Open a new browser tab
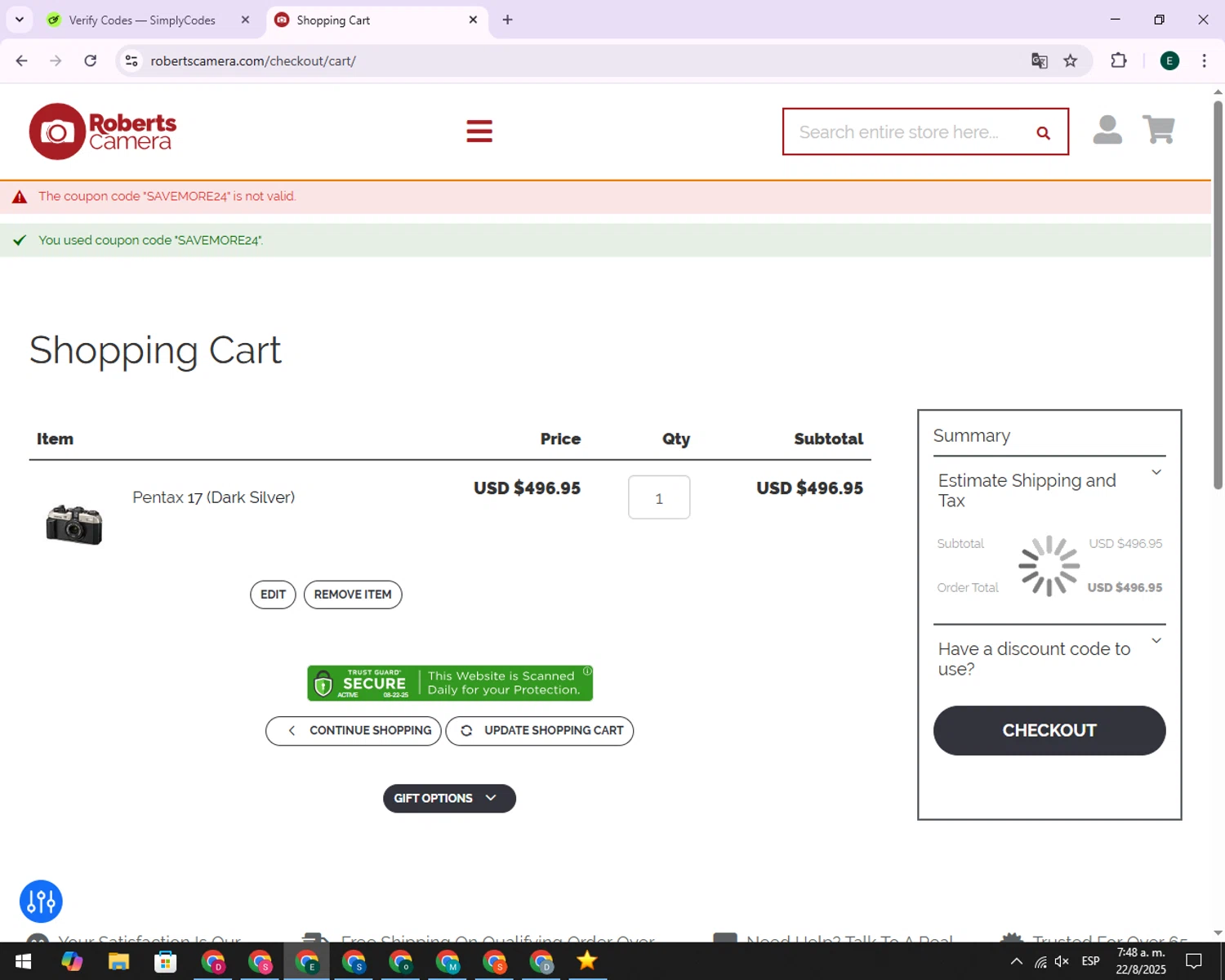This screenshot has height=980, width=1225. point(507,20)
